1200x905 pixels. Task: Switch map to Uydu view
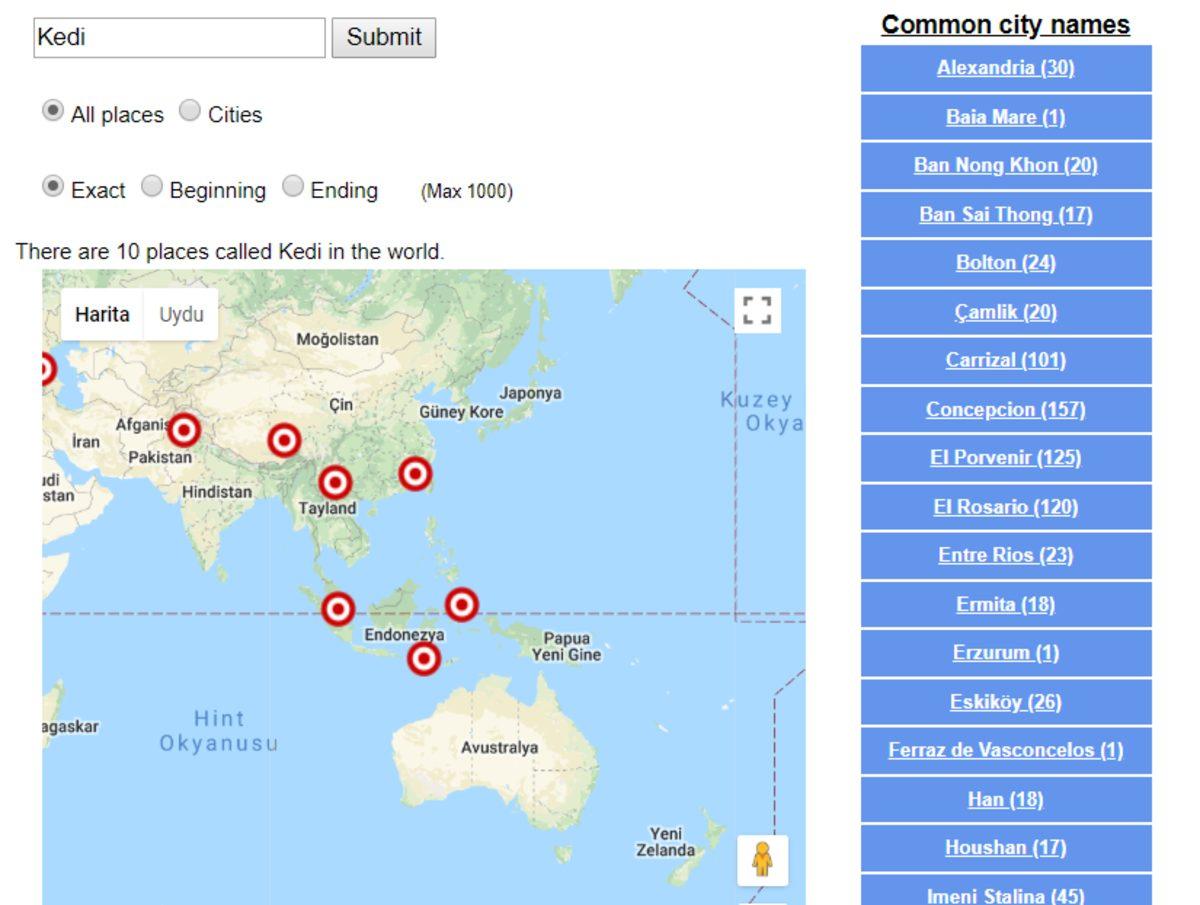pos(181,314)
